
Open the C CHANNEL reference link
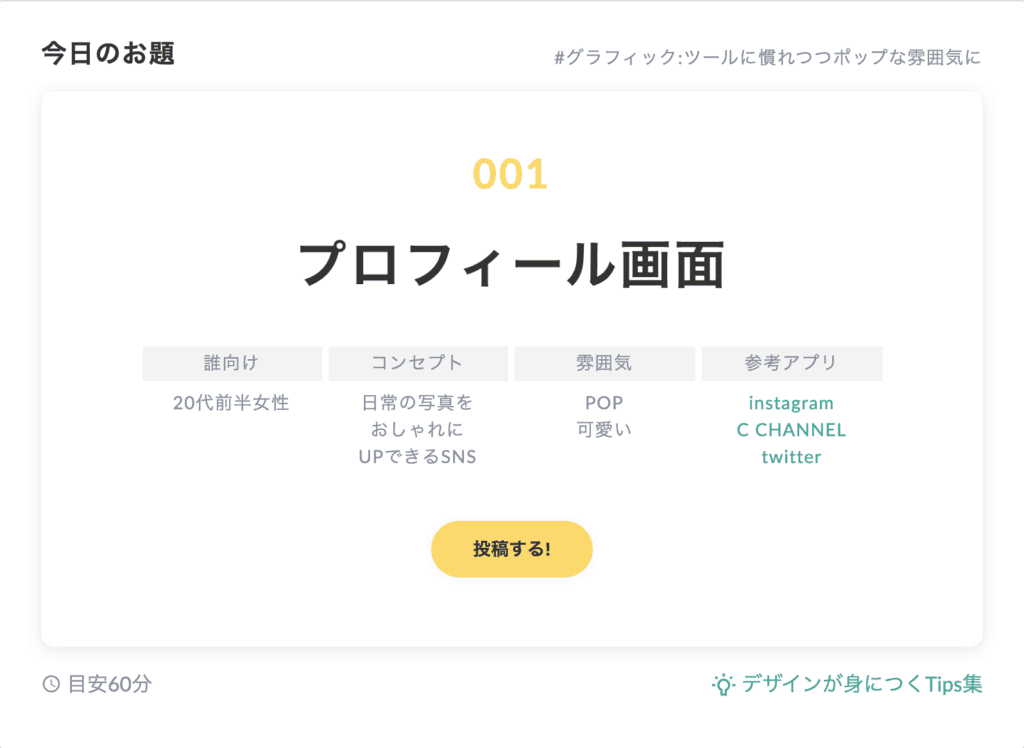(791, 430)
